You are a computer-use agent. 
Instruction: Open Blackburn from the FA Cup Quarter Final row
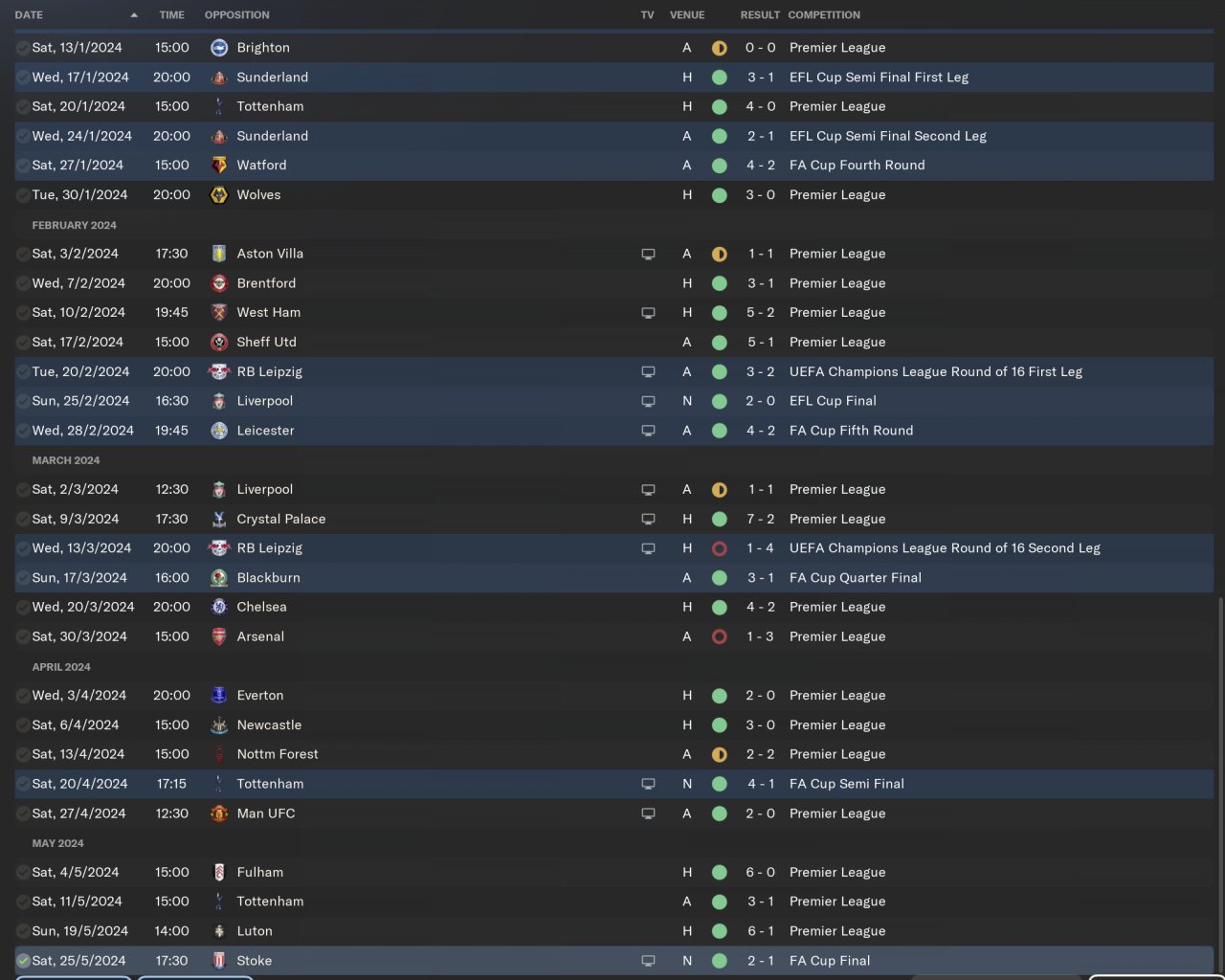[268, 578]
